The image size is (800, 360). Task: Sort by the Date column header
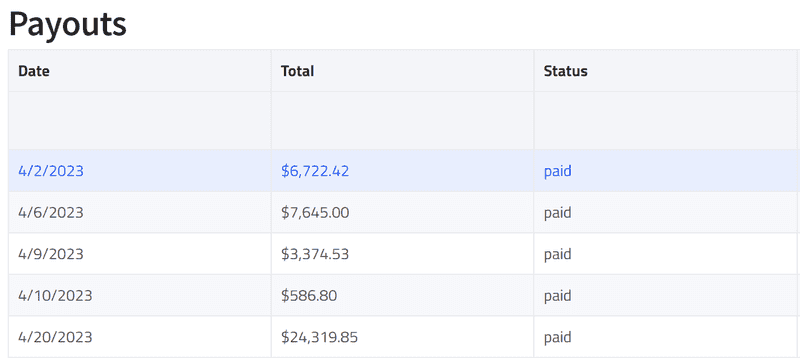click(x=139, y=71)
